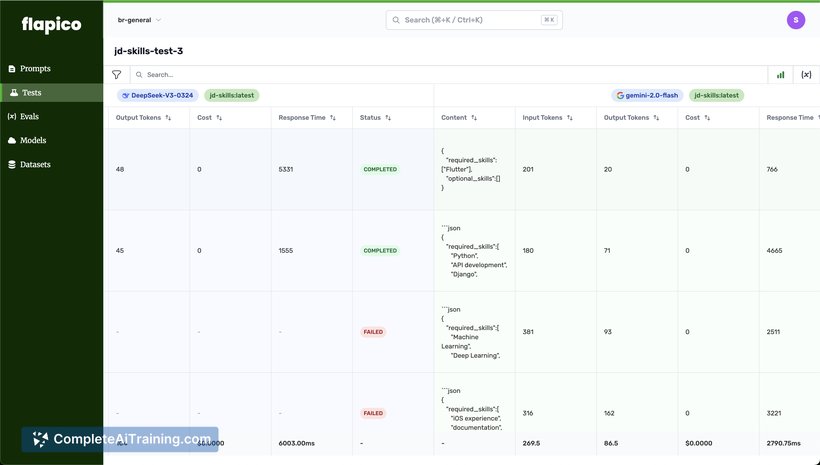Focus the global search field
The image size is (820, 465).
tap(474, 20)
